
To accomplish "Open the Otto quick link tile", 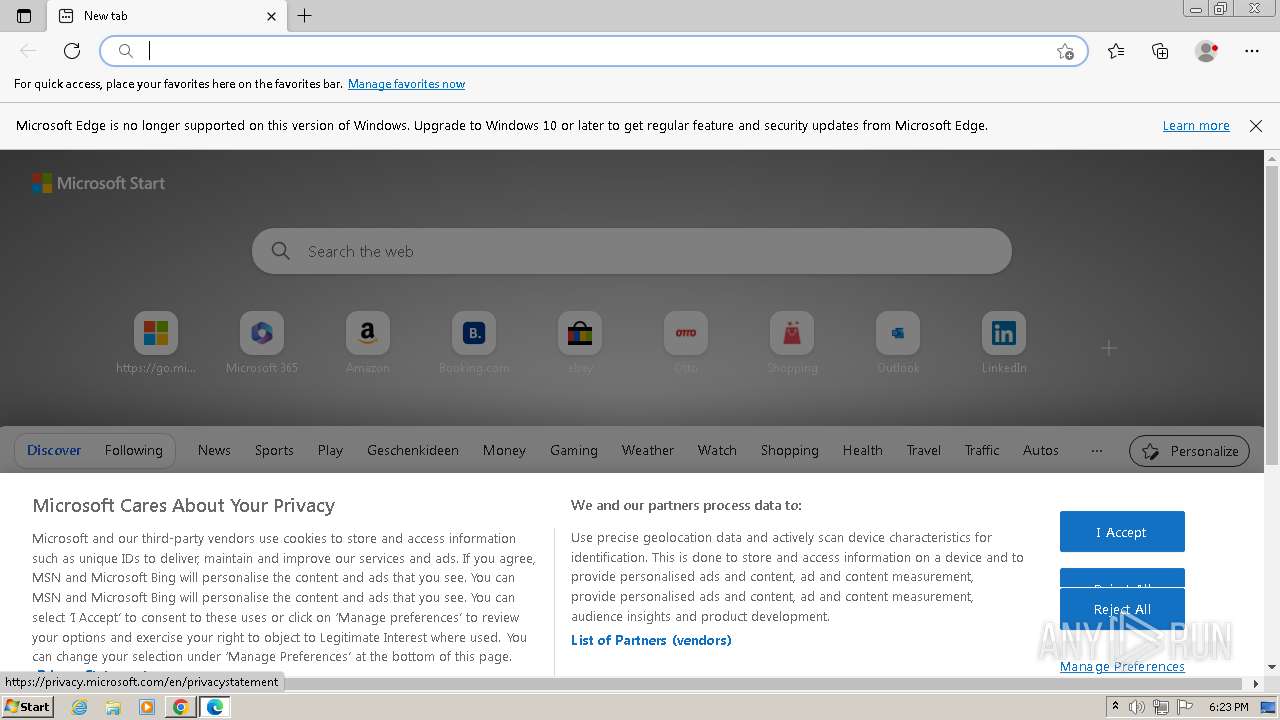I will (686, 343).
